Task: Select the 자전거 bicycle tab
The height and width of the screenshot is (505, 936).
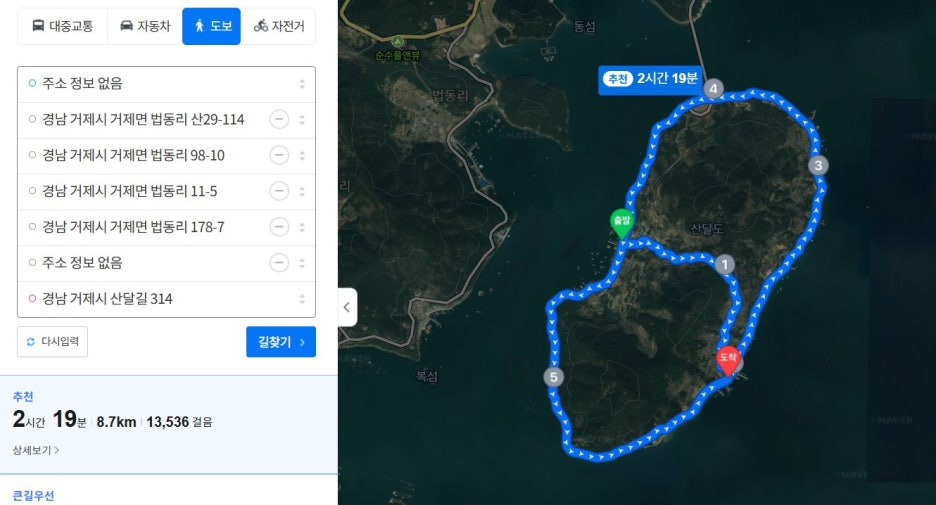Action: (279, 26)
